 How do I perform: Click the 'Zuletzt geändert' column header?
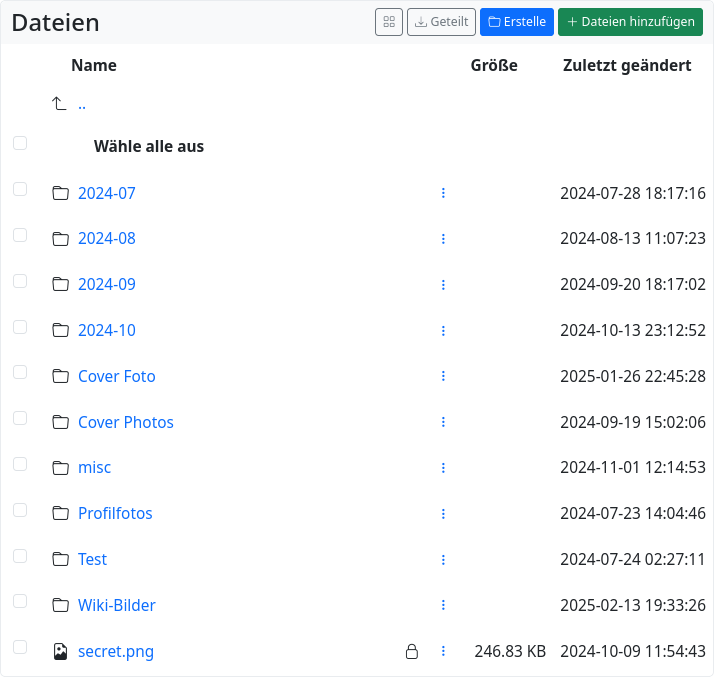[x=627, y=66]
